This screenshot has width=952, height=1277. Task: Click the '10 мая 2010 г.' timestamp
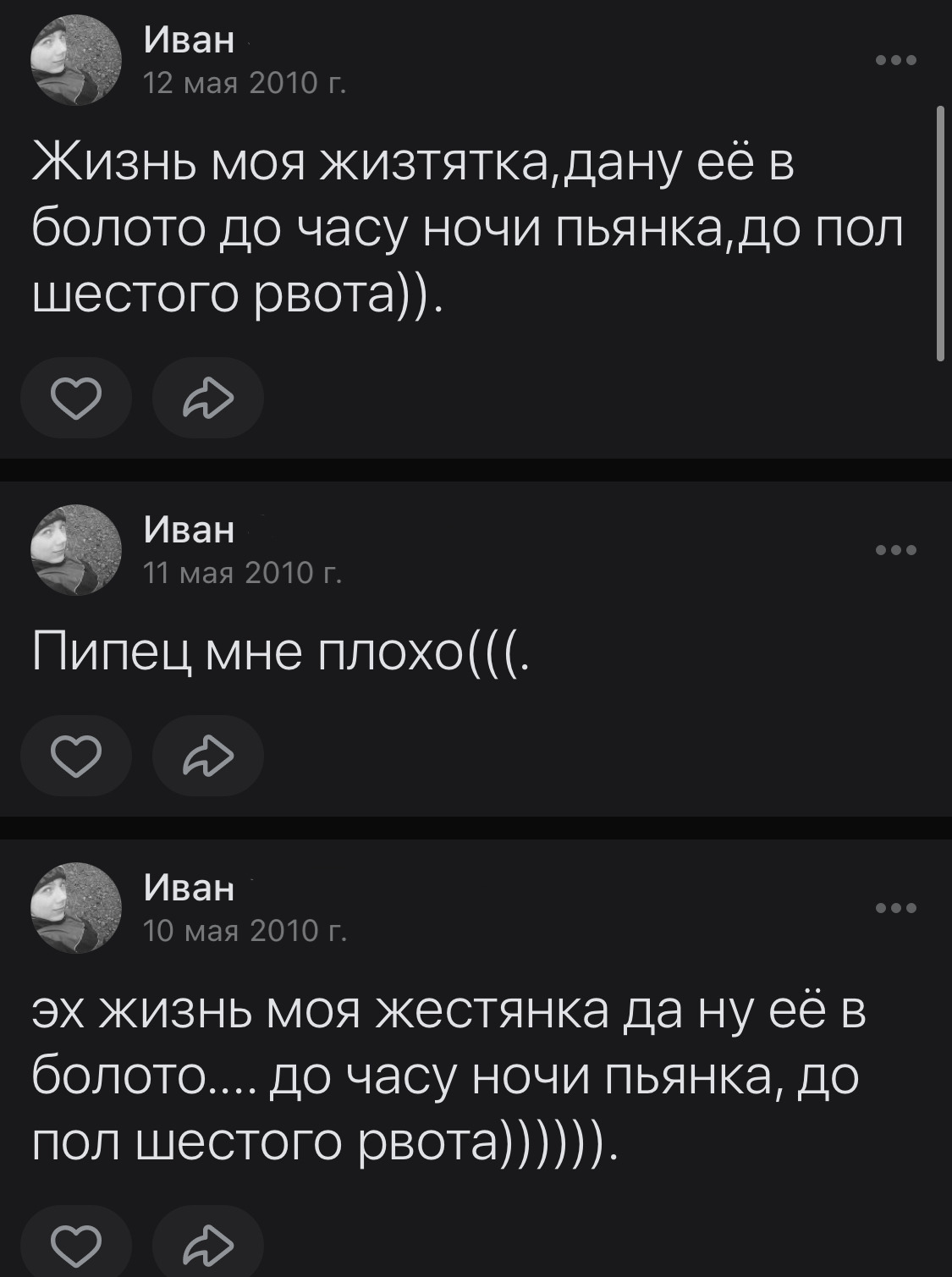[245, 931]
